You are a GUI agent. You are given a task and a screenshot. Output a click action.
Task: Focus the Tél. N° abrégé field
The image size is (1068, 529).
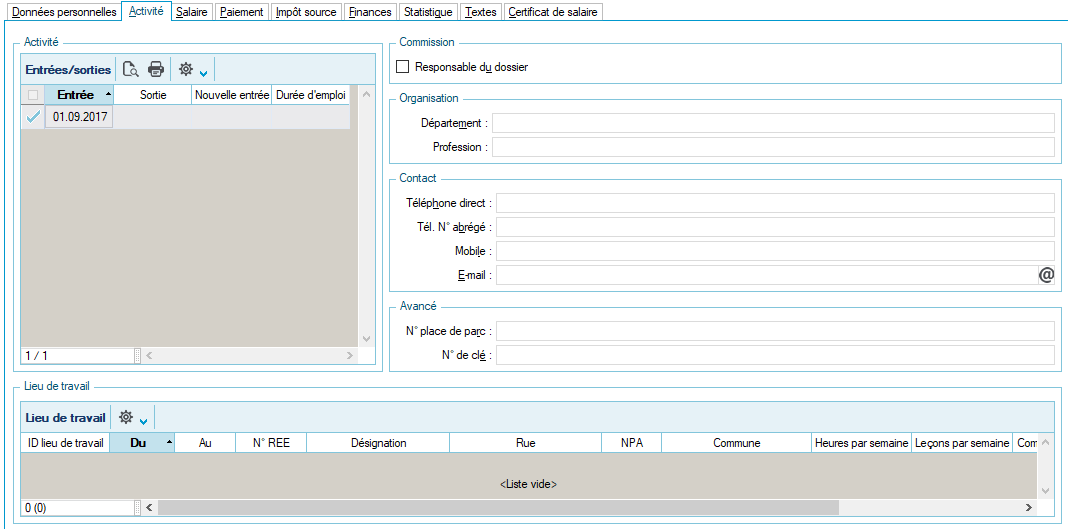coord(776,227)
